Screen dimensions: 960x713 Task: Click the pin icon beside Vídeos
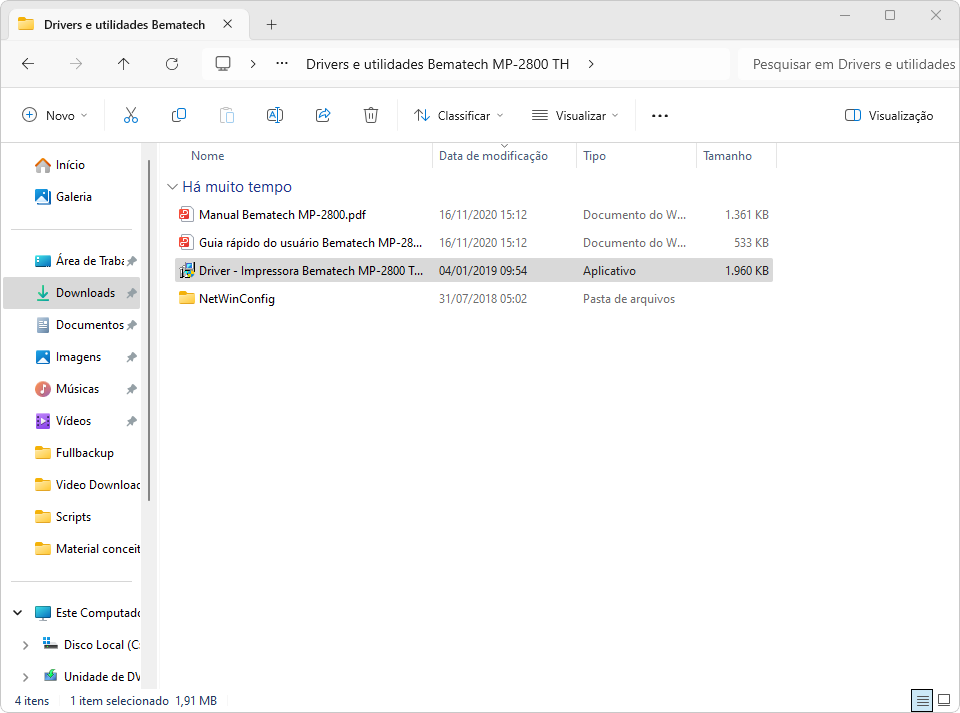(131, 421)
